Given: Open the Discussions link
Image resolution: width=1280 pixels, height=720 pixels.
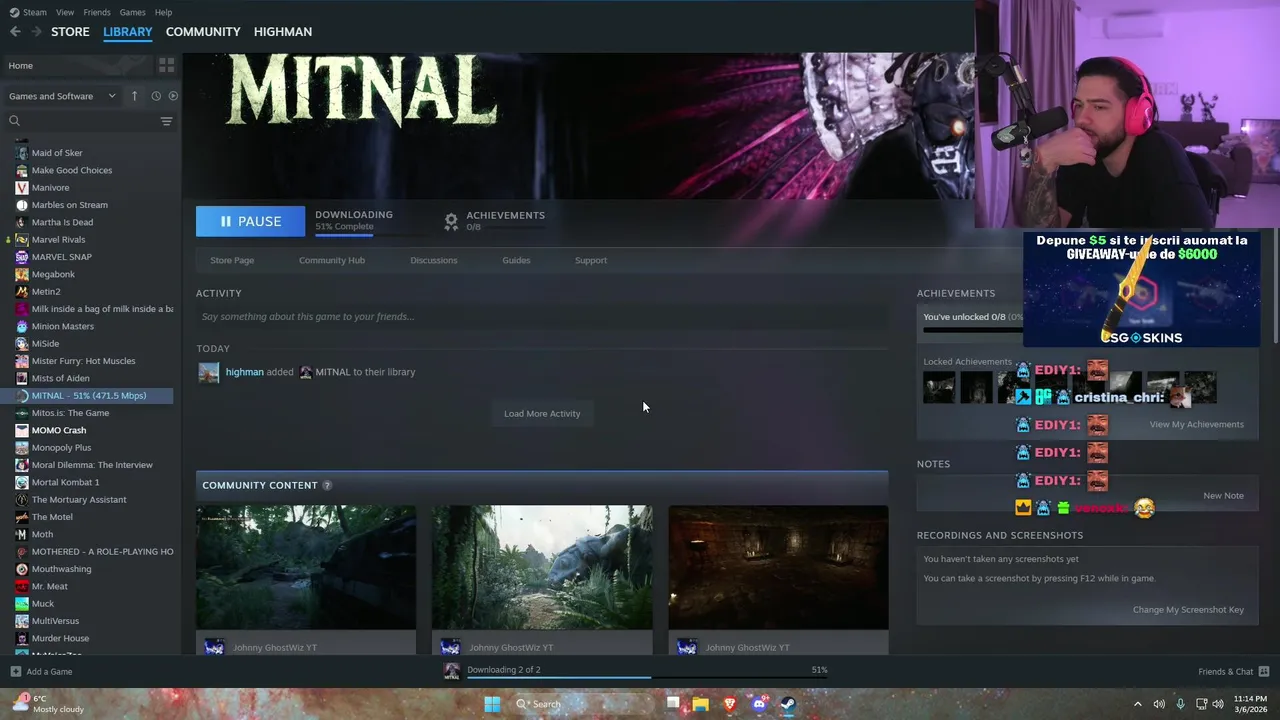Looking at the screenshot, I should coord(434,260).
